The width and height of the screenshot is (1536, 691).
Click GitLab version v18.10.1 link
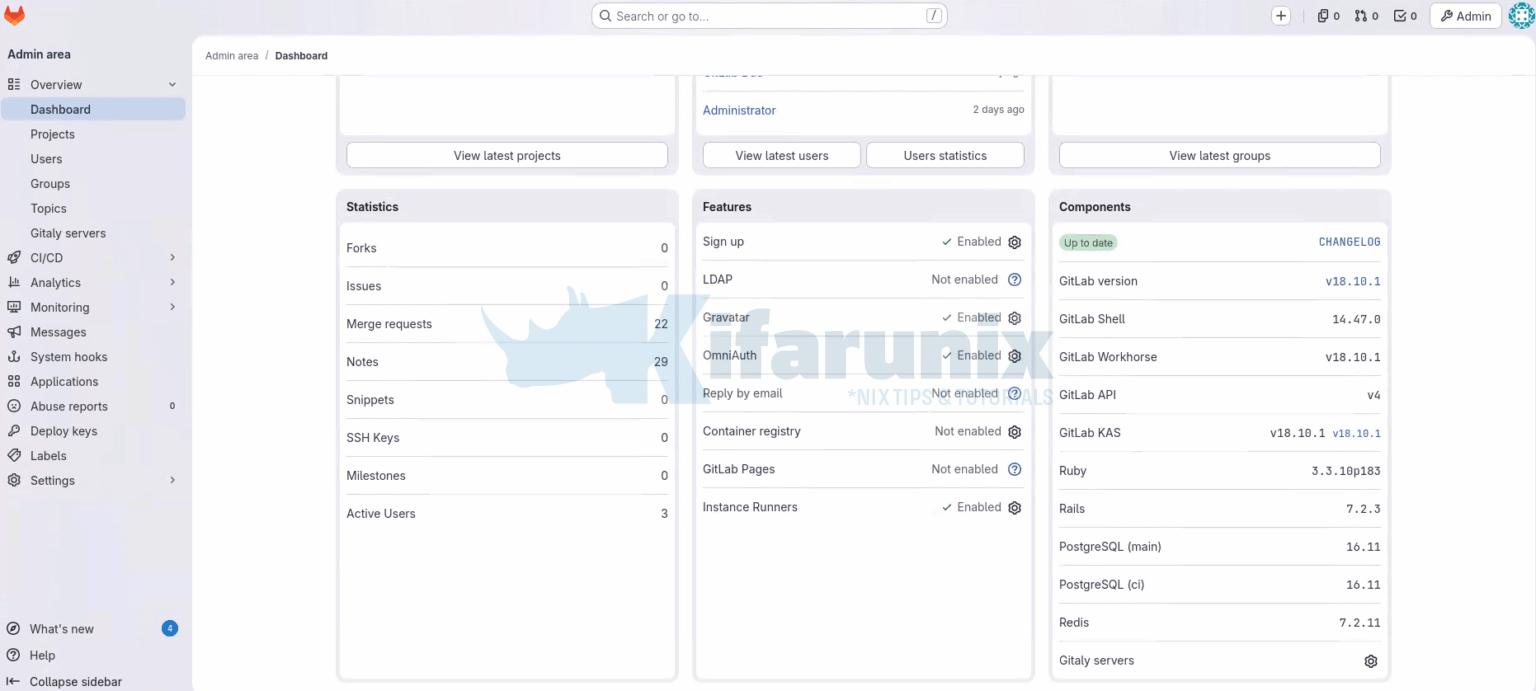pos(1353,281)
